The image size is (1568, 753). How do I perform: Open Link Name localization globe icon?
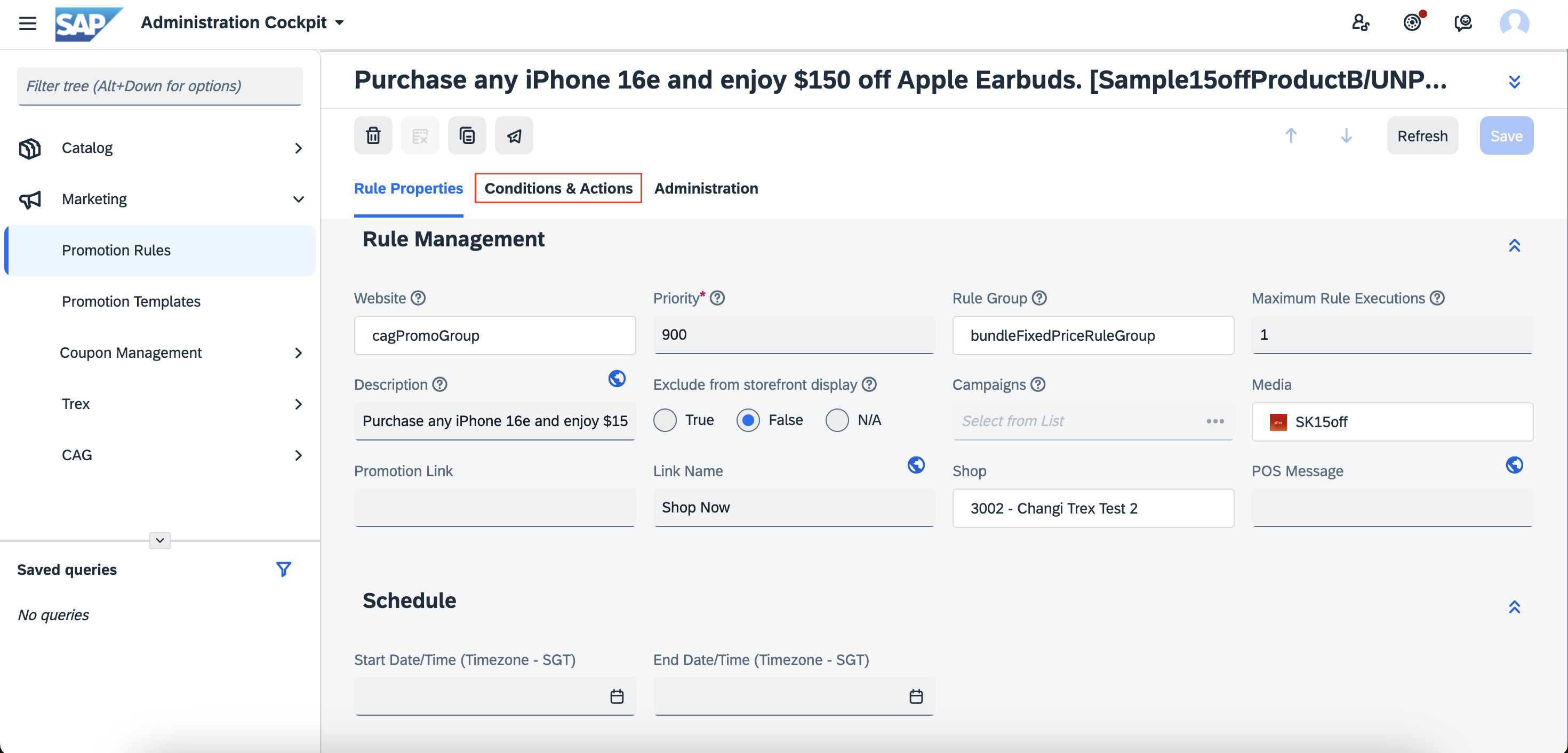coord(916,465)
